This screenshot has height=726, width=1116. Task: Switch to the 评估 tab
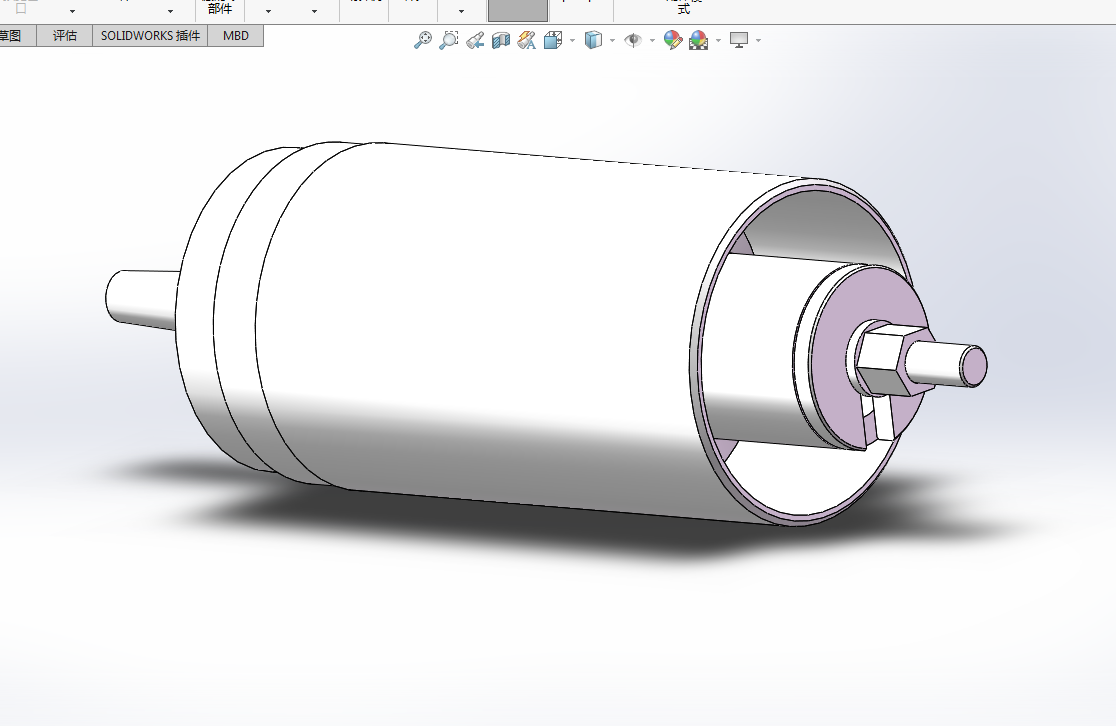coord(65,36)
